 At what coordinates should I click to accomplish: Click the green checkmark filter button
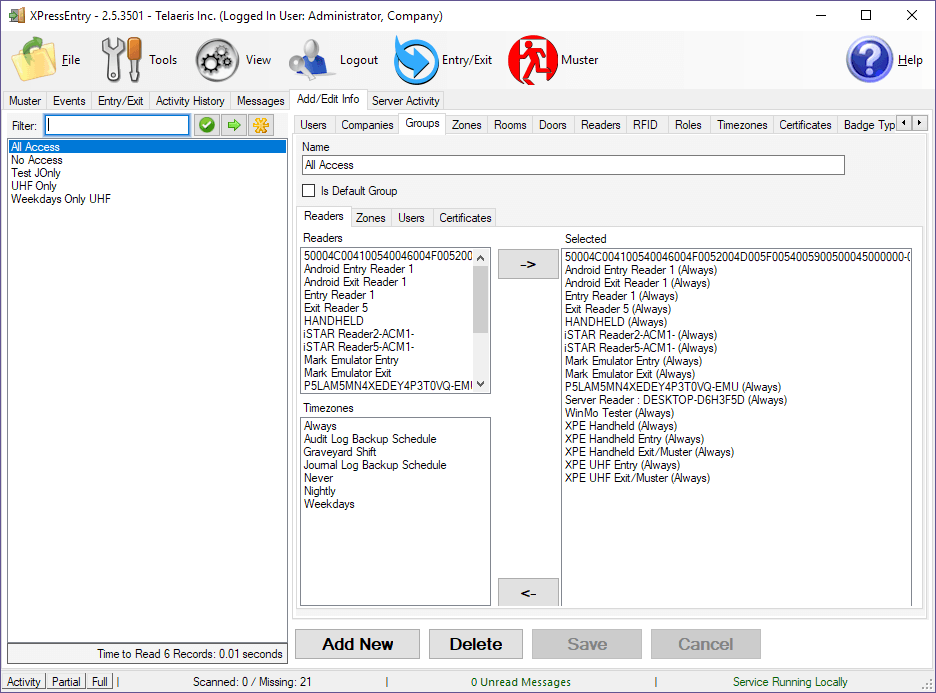pyautogui.click(x=206, y=125)
